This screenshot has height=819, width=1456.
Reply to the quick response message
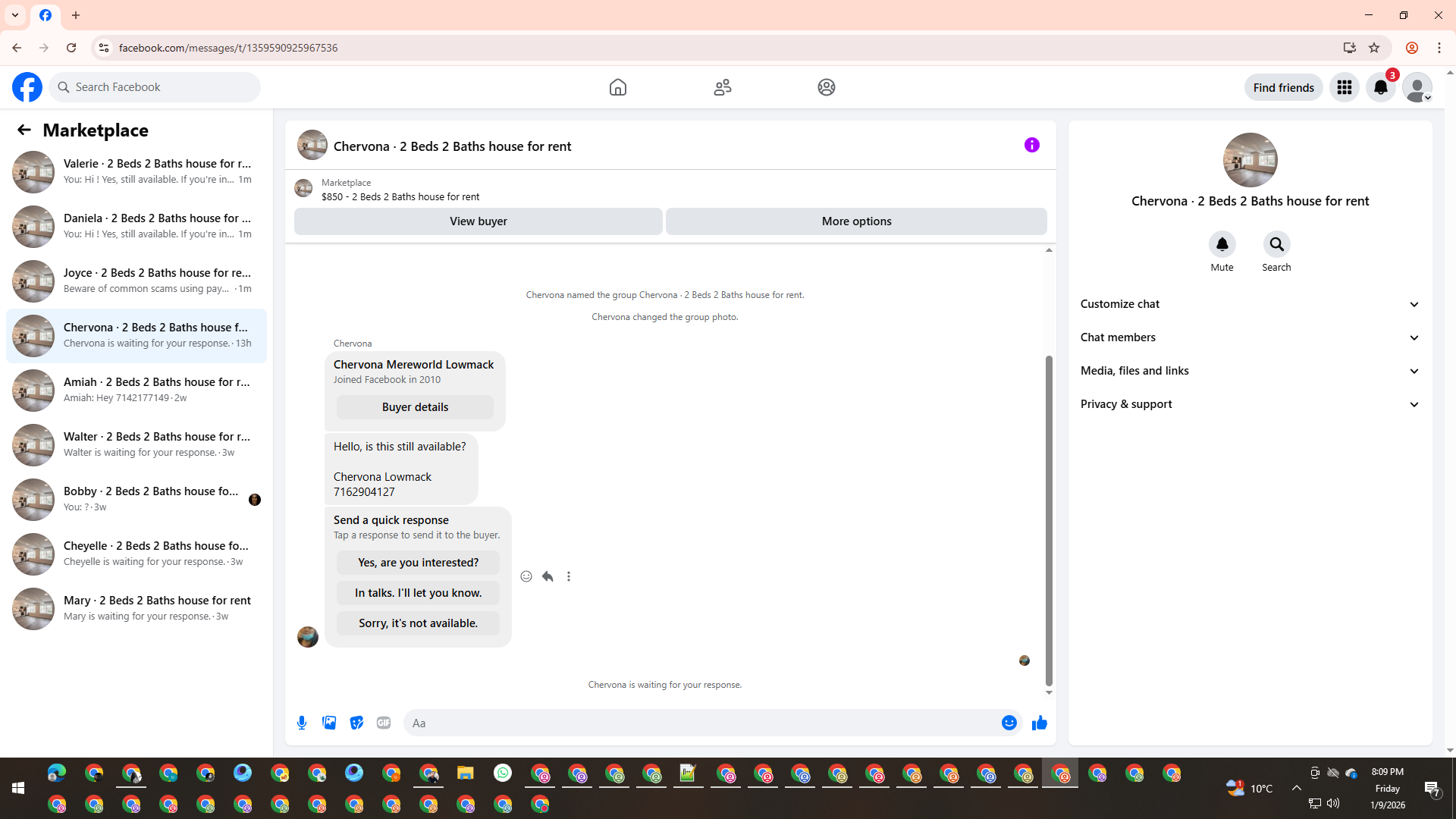(x=548, y=576)
